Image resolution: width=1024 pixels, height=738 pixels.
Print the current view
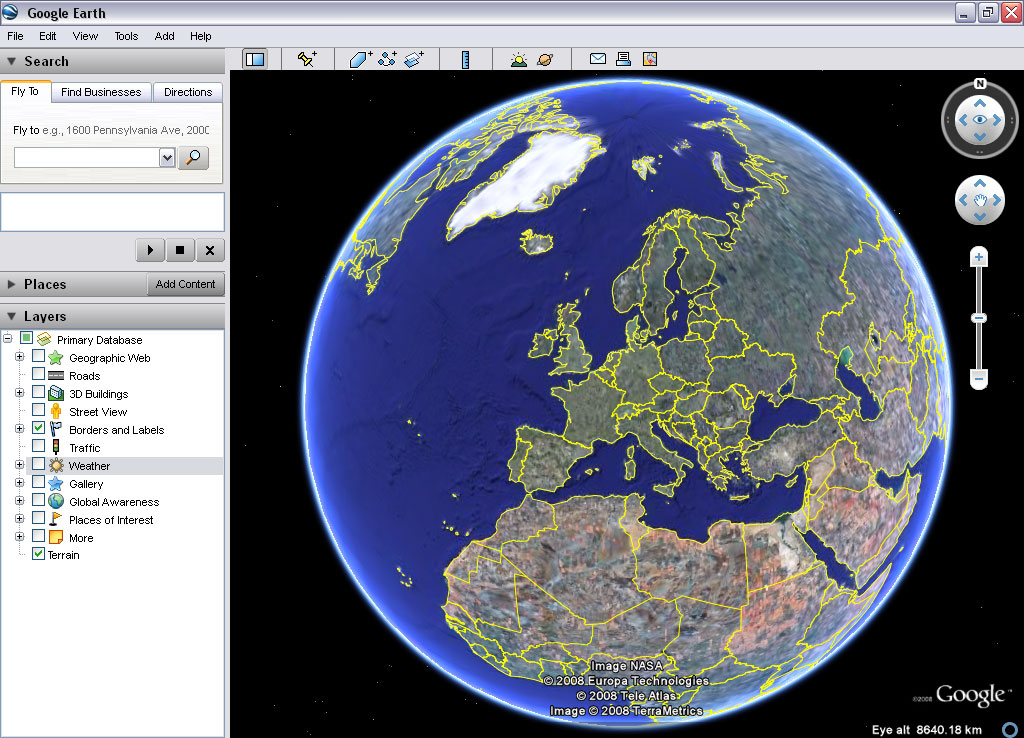click(624, 59)
